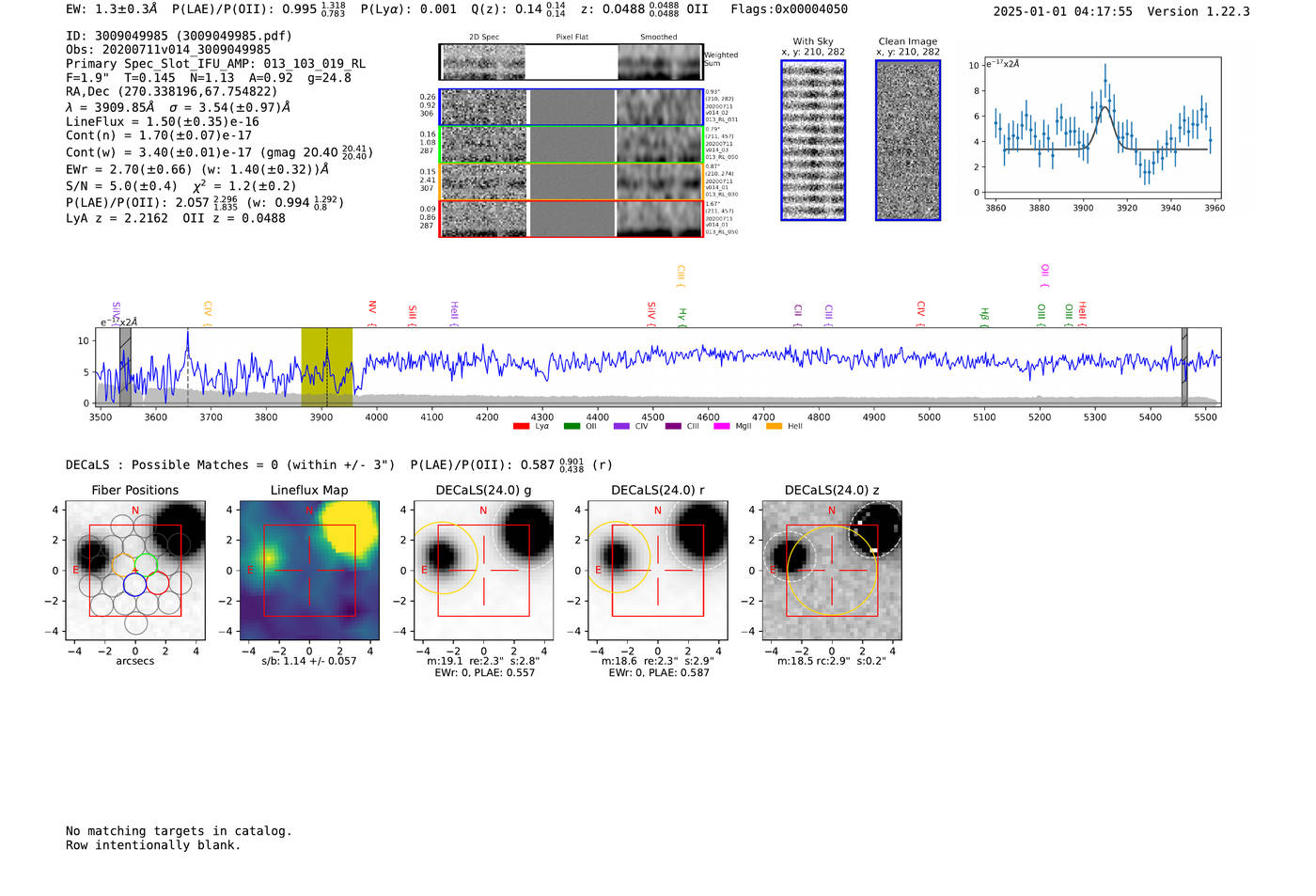The height and width of the screenshot is (896, 1316).
Task: Click the 'Smoothed' column header
Action: [658, 38]
